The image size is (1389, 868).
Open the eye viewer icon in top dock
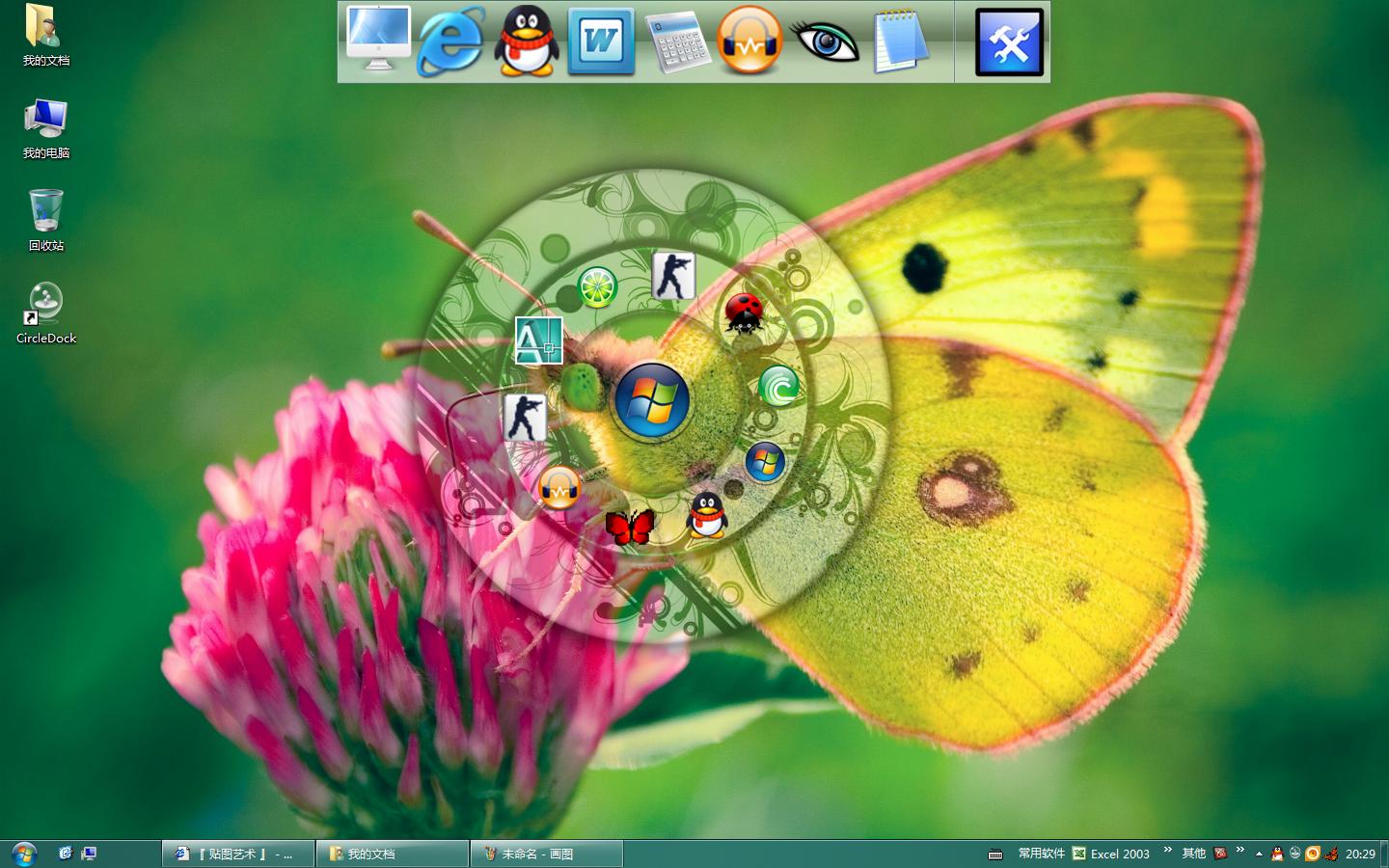pos(825,41)
